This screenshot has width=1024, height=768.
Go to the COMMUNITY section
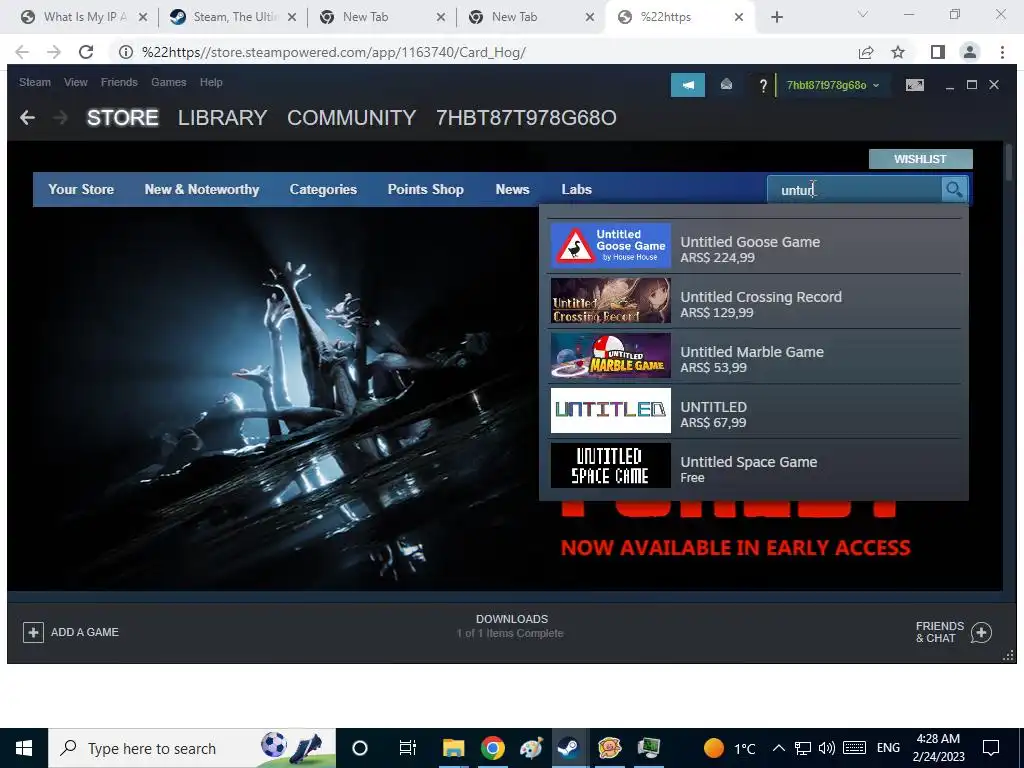point(351,118)
